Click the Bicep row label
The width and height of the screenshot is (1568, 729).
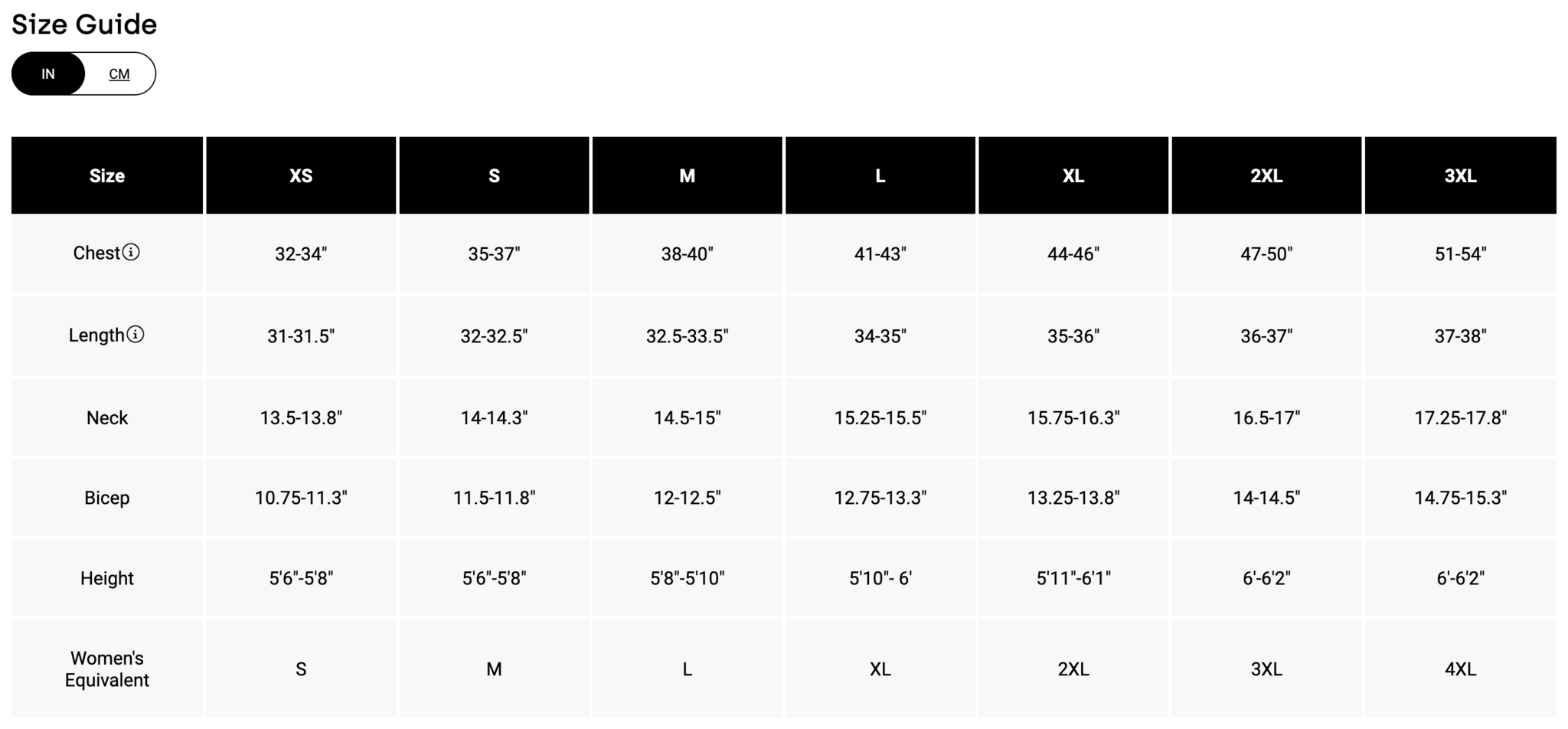(107, 498)
